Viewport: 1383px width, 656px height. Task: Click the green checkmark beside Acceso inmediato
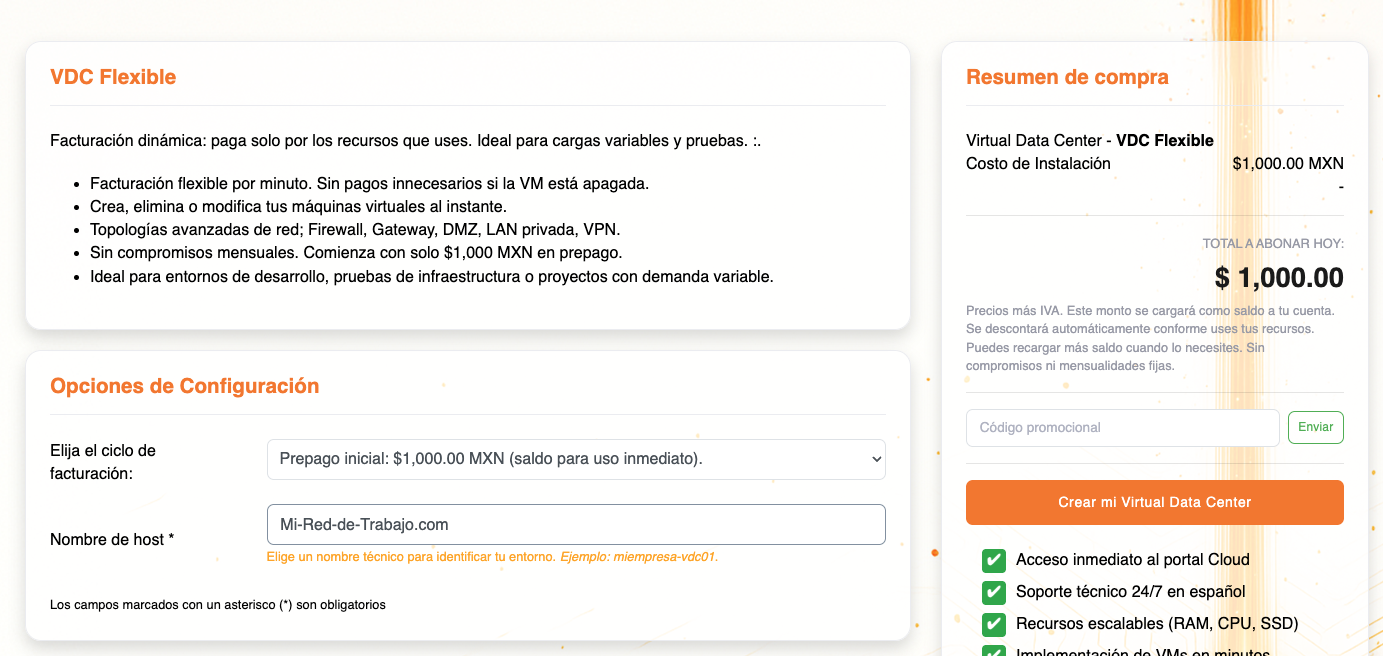994,560
